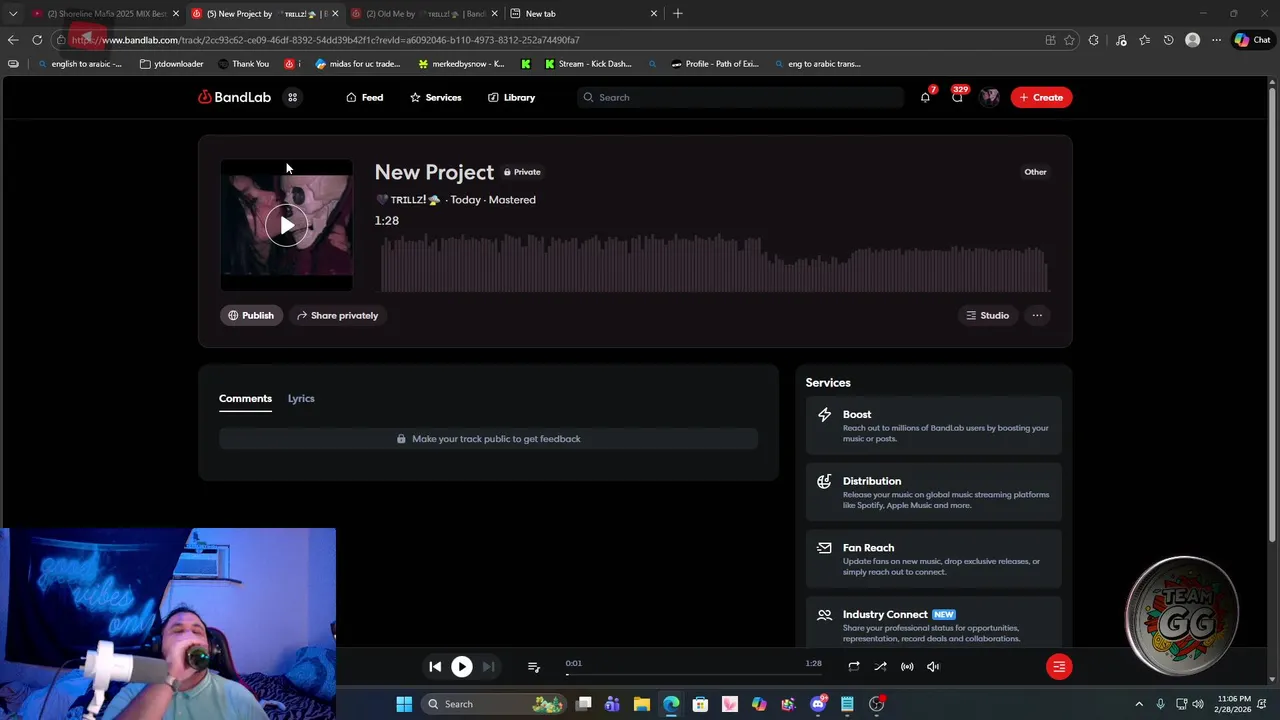Image resolution: width=1280 pixels, height=720 pixels.
Task: Open the Fan Reach service
Action: (933, 559)
